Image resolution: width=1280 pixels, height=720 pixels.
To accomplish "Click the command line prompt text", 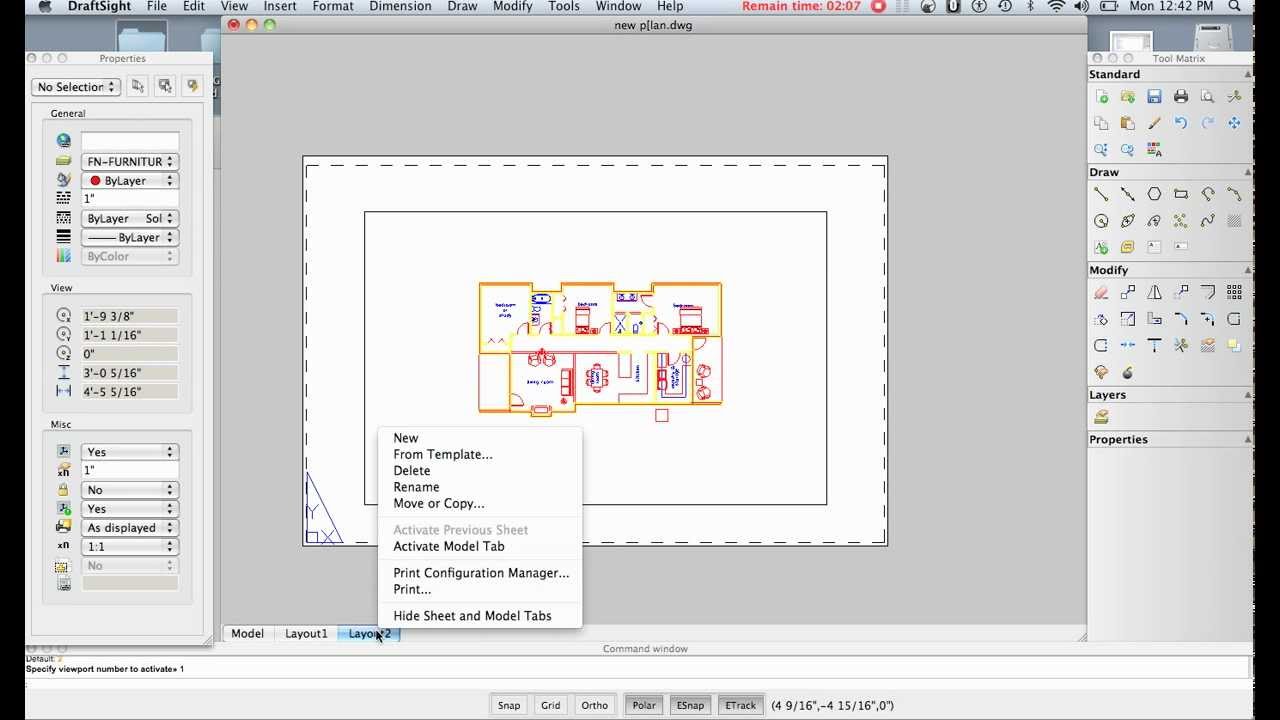I will (x=105, y=669).
